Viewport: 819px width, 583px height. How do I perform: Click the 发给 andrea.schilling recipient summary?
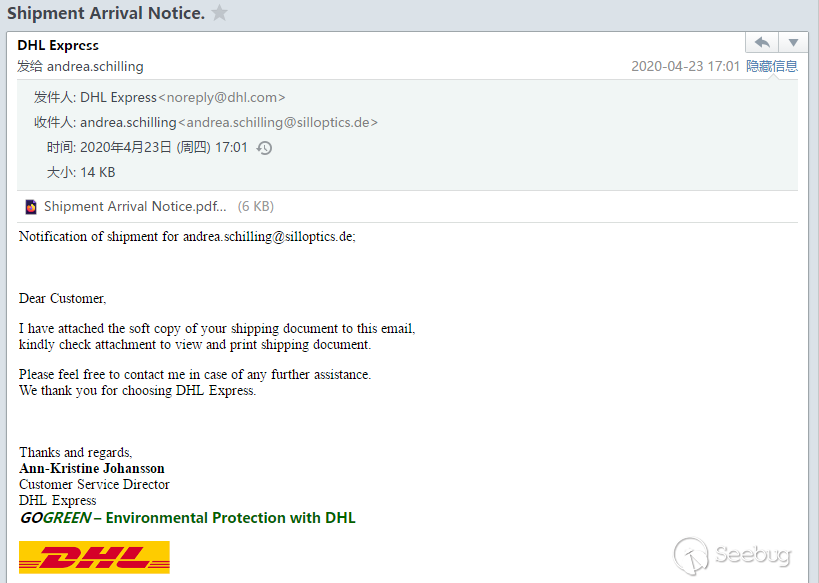click(x=80, y=66)
